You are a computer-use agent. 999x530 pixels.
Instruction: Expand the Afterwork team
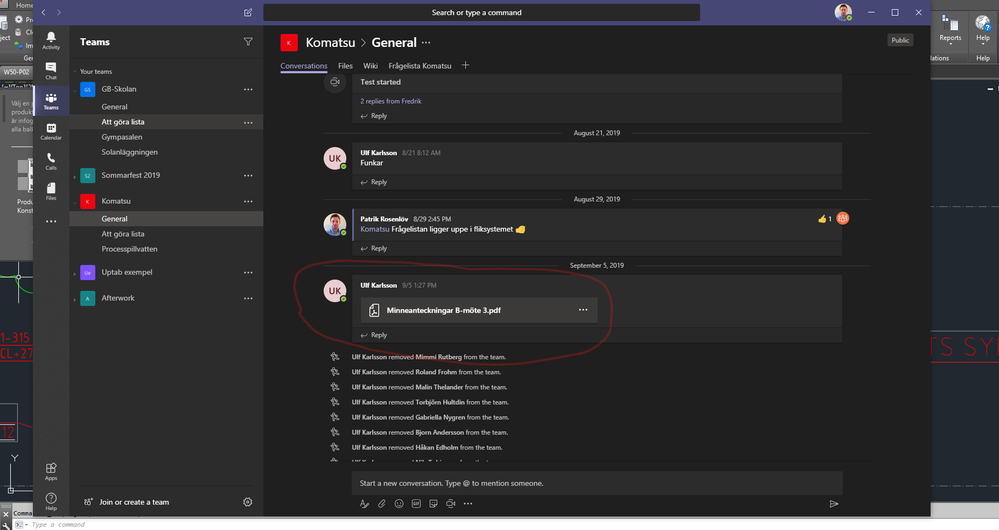(75, 299)
